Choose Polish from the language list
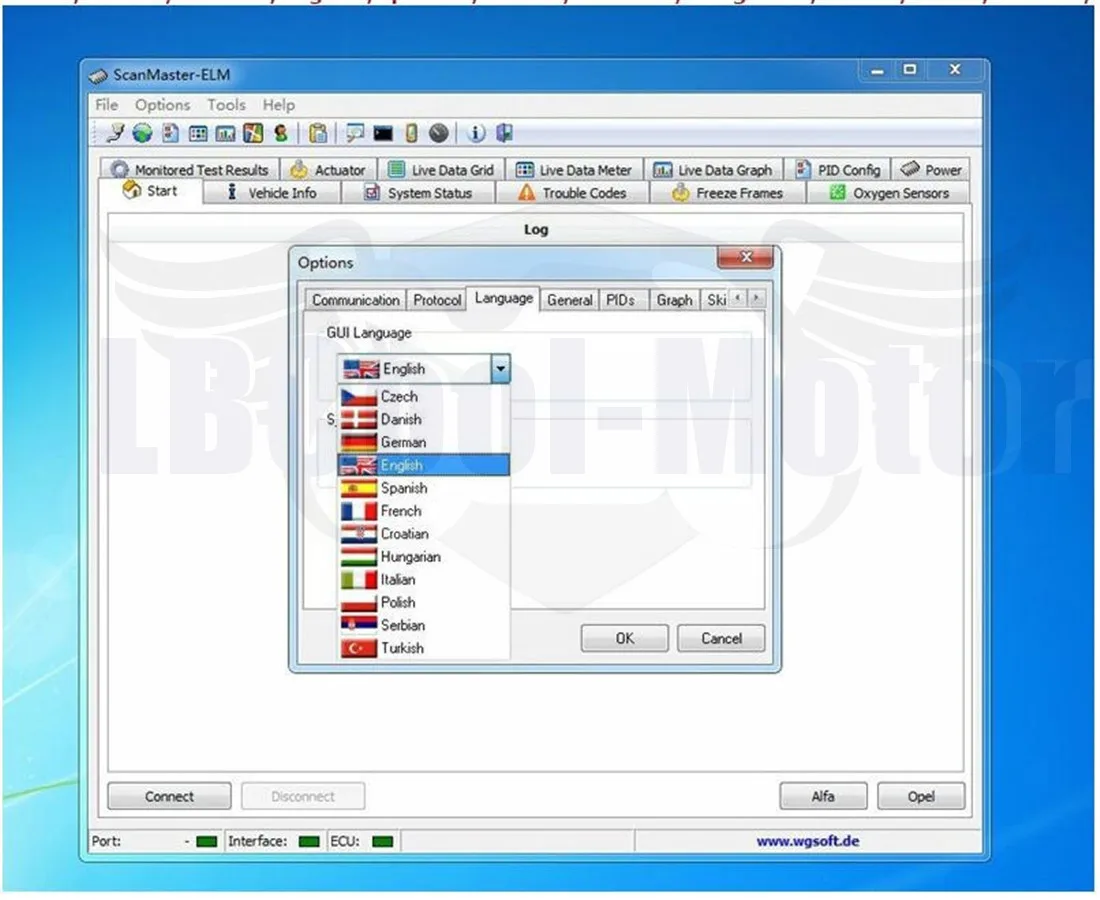 click(x=424, y=603)
